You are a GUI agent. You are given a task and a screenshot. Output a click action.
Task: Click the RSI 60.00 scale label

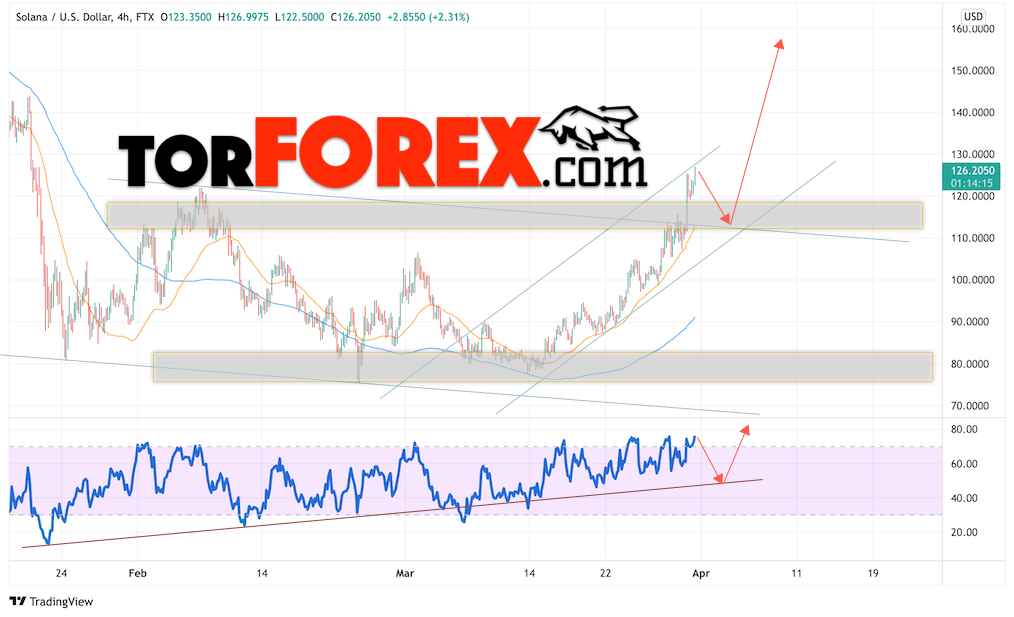click(x=964, y=464)
